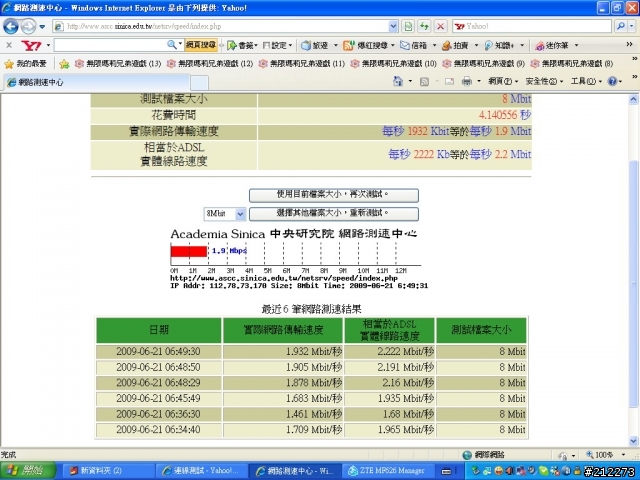Screen dimensions: 640x480
Task: Open the 網頁 (Page) menu
Action: [x=503, y=82]
